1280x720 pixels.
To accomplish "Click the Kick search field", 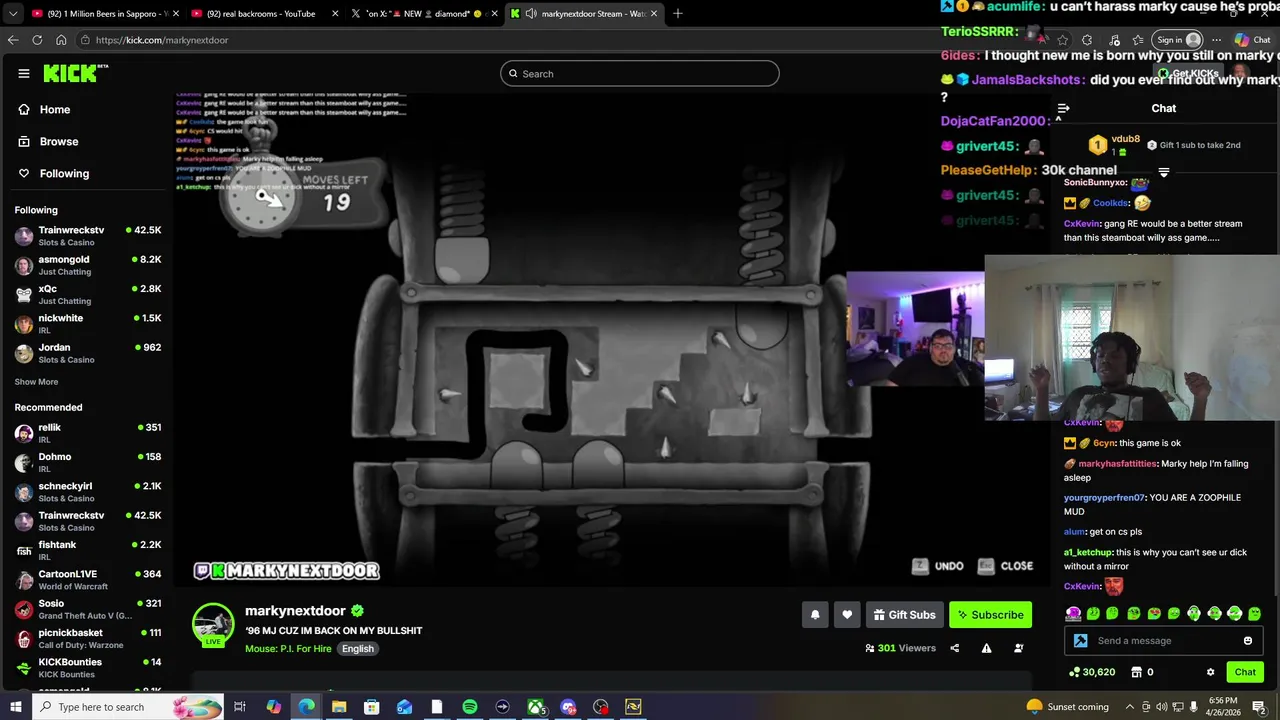I will [x=639, y=73].
